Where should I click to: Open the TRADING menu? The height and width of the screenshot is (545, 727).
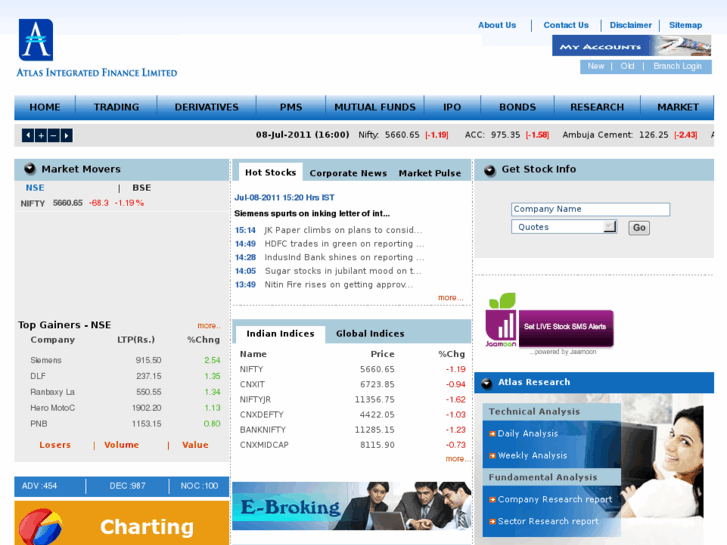[116, 107]
